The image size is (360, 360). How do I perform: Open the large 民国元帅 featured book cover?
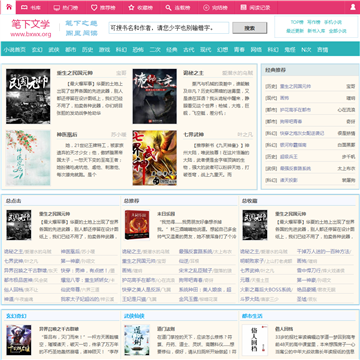(x=28, y=96)
